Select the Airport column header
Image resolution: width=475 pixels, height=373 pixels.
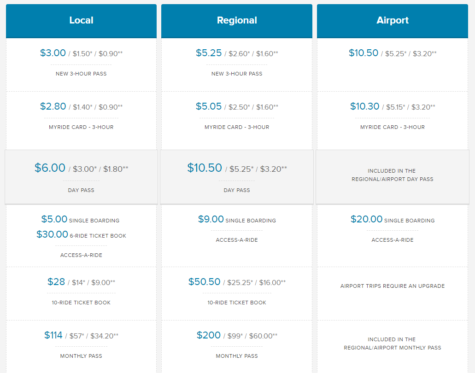click(x=392, y=21)
